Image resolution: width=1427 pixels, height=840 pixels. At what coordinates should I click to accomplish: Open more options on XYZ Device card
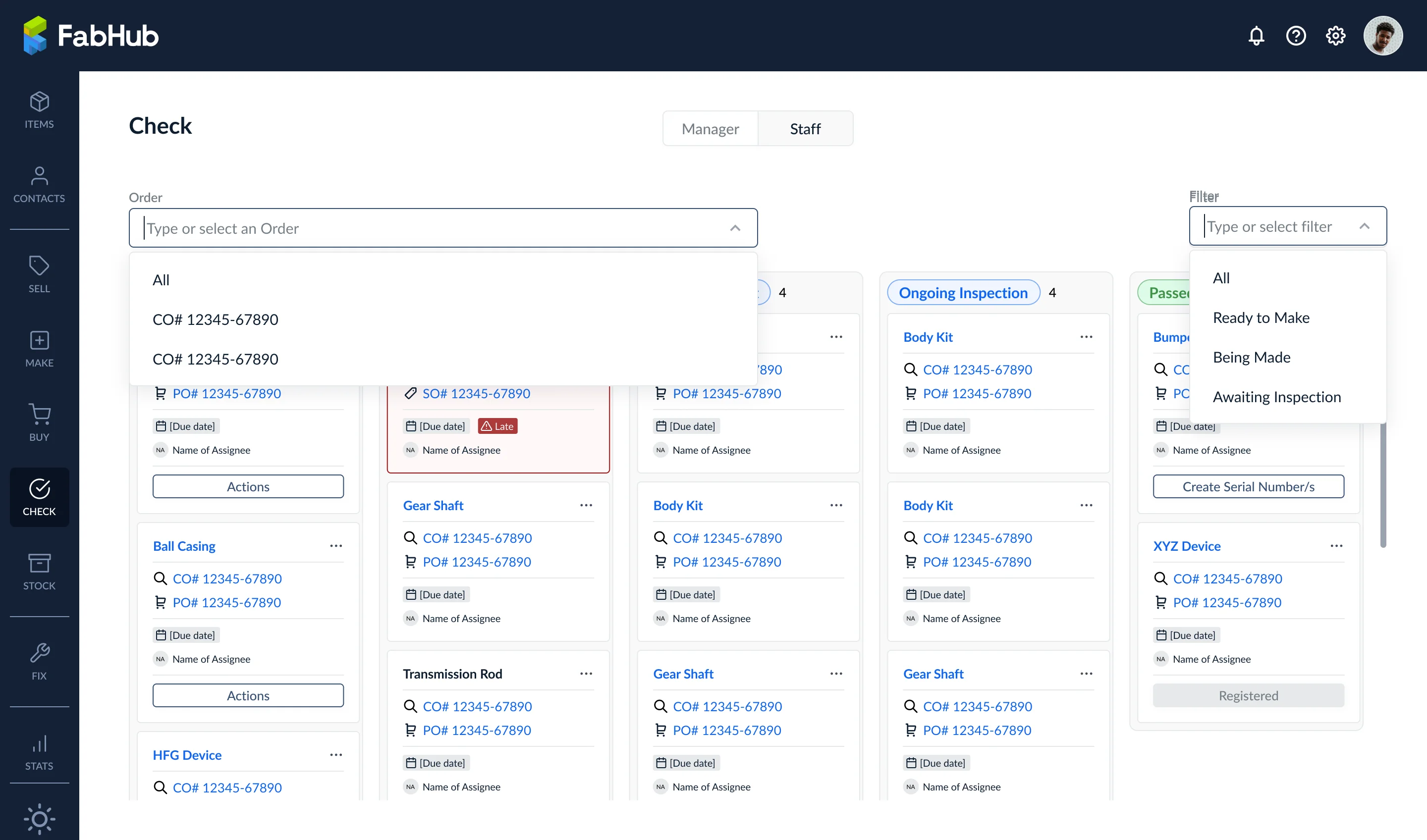1336,546
